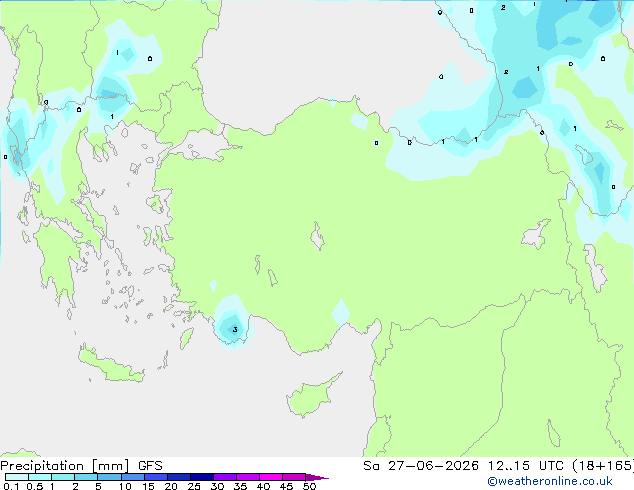Click the "Precipitation" title word
Image resolution: width=634 pixels, height=490 pixels.
coord(42,466)
